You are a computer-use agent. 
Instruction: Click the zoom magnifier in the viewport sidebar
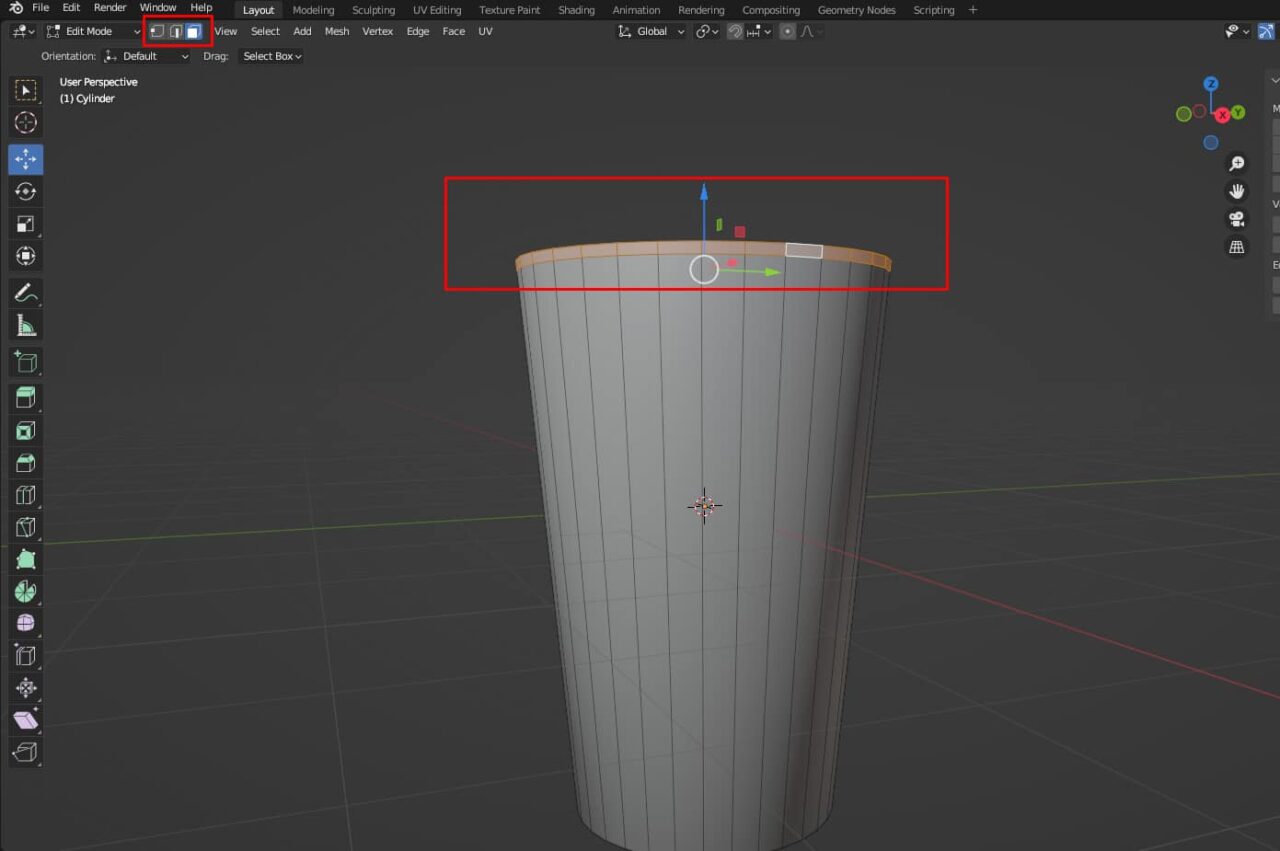coord(1237,163)
